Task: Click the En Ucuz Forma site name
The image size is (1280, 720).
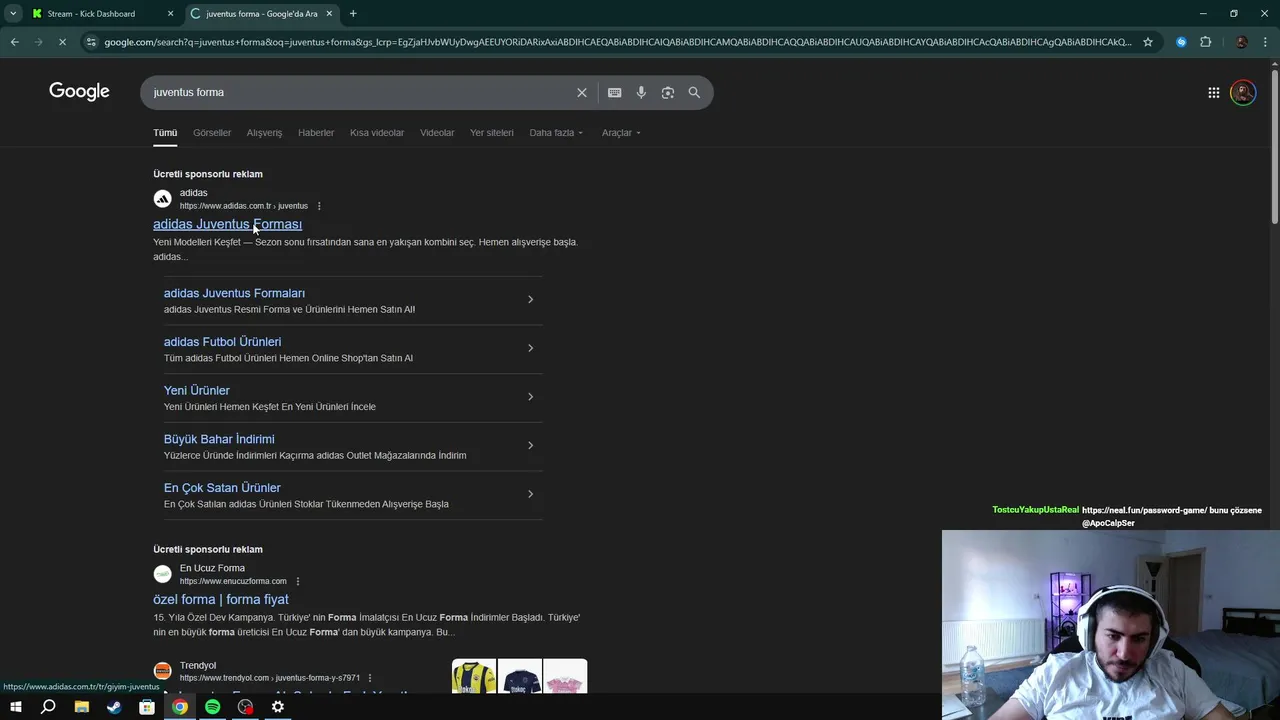Action: (x=212, y=568)
